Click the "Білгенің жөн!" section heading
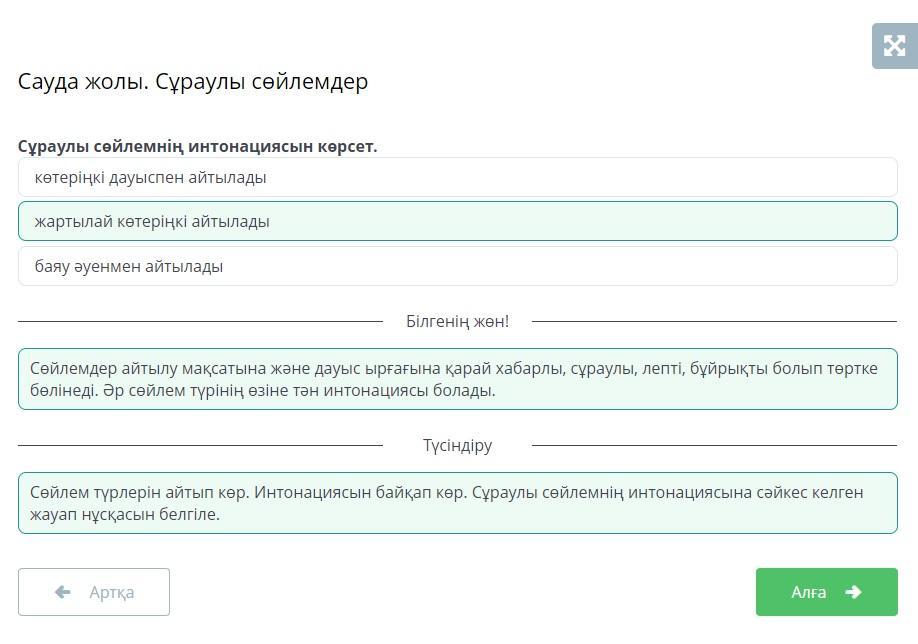Screen dimensions: 918x644 (457, 321)
